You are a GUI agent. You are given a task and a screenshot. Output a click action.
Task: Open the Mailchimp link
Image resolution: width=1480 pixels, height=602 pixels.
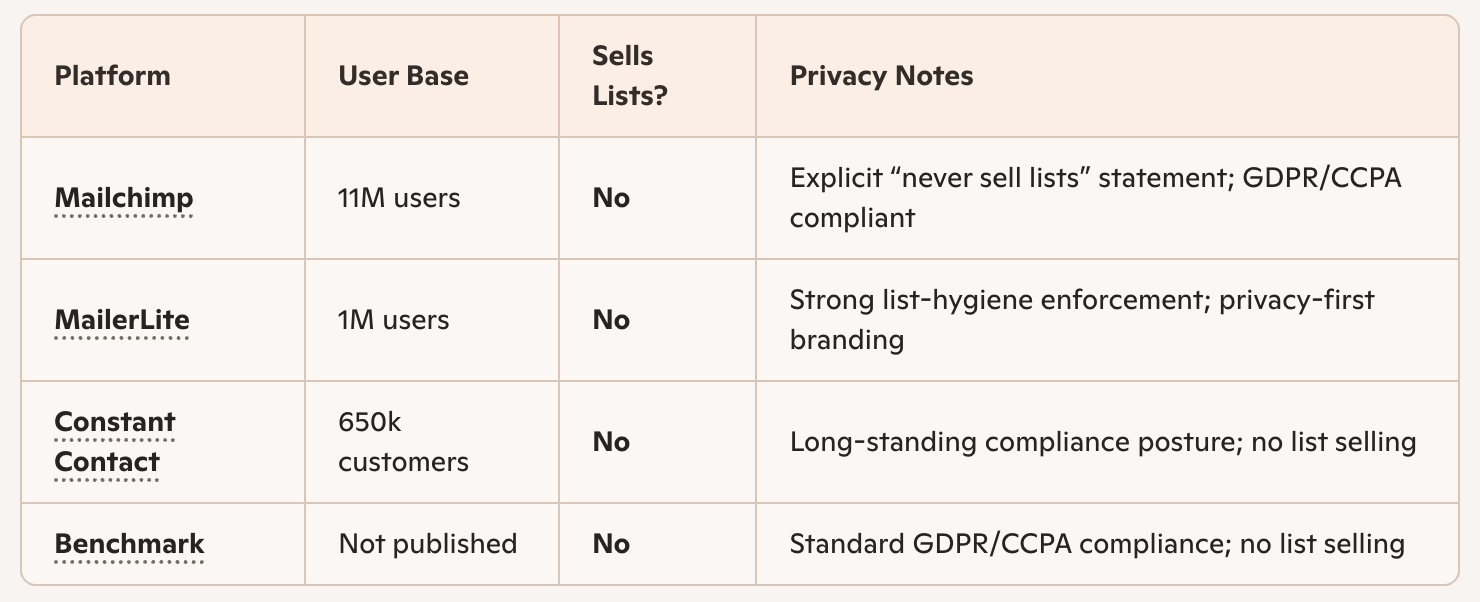123,198
